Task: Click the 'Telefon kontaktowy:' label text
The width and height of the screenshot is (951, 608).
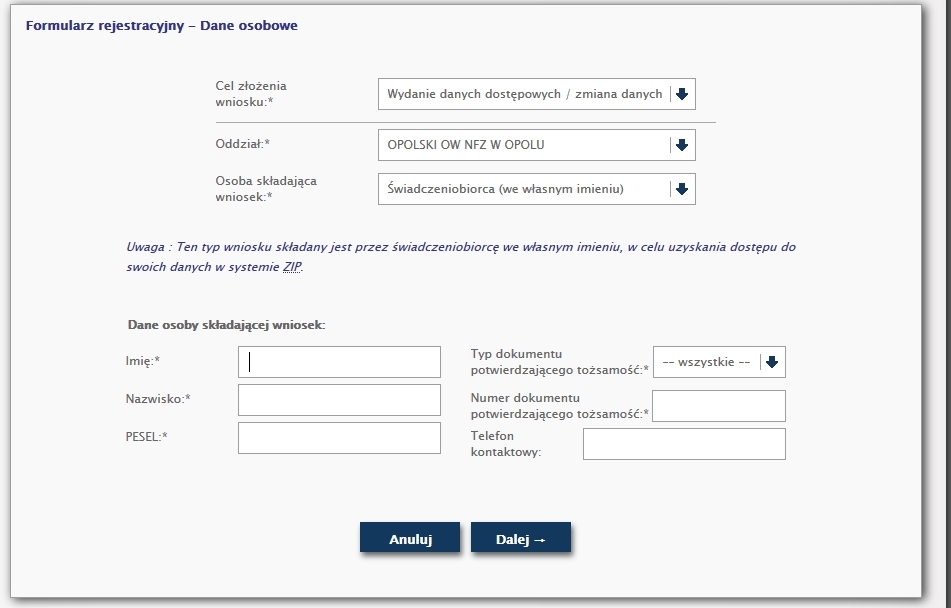Action: tap(505, 444)
